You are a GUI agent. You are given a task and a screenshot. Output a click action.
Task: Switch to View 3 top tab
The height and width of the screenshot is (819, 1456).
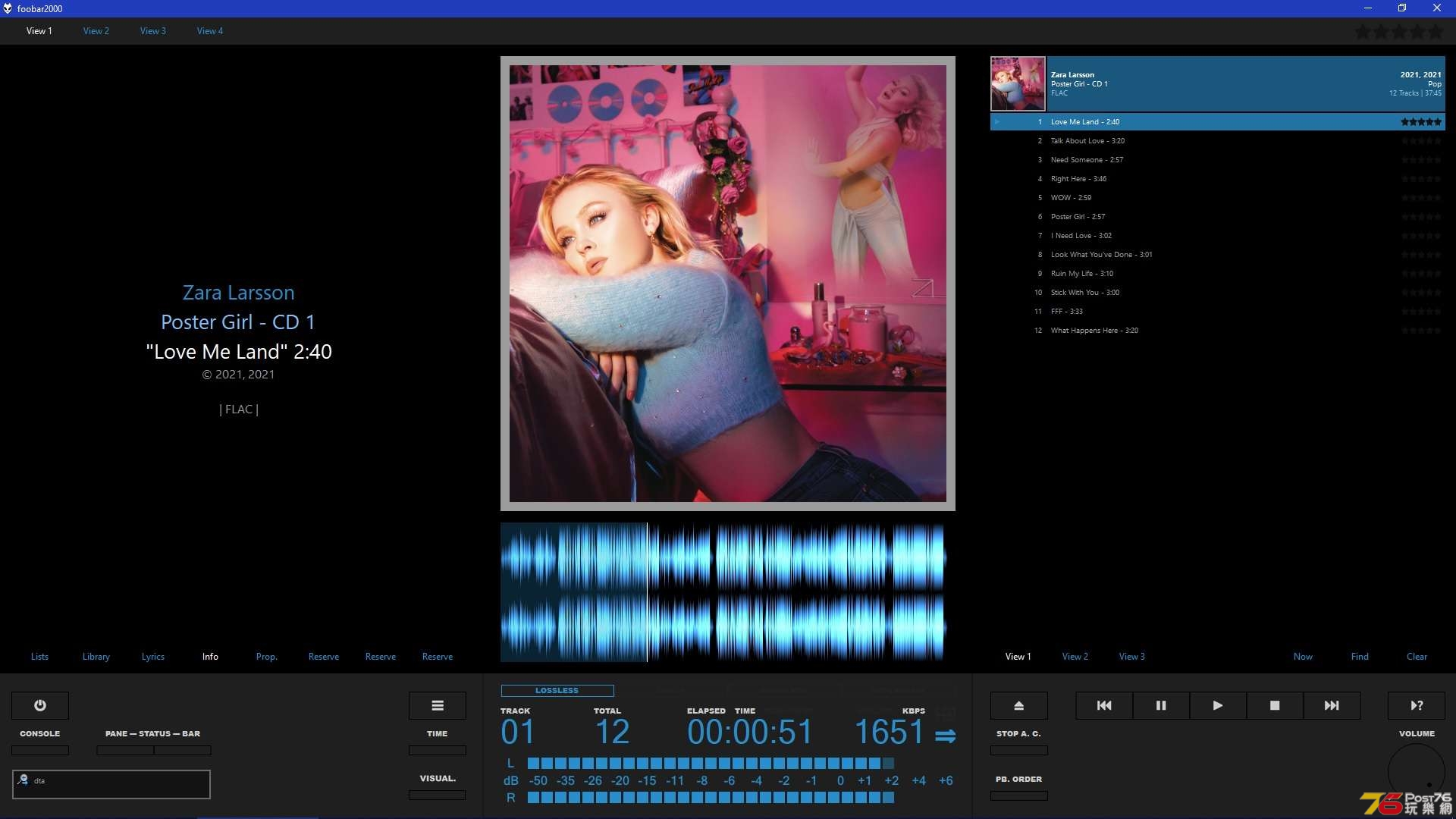tap(153, 31)
